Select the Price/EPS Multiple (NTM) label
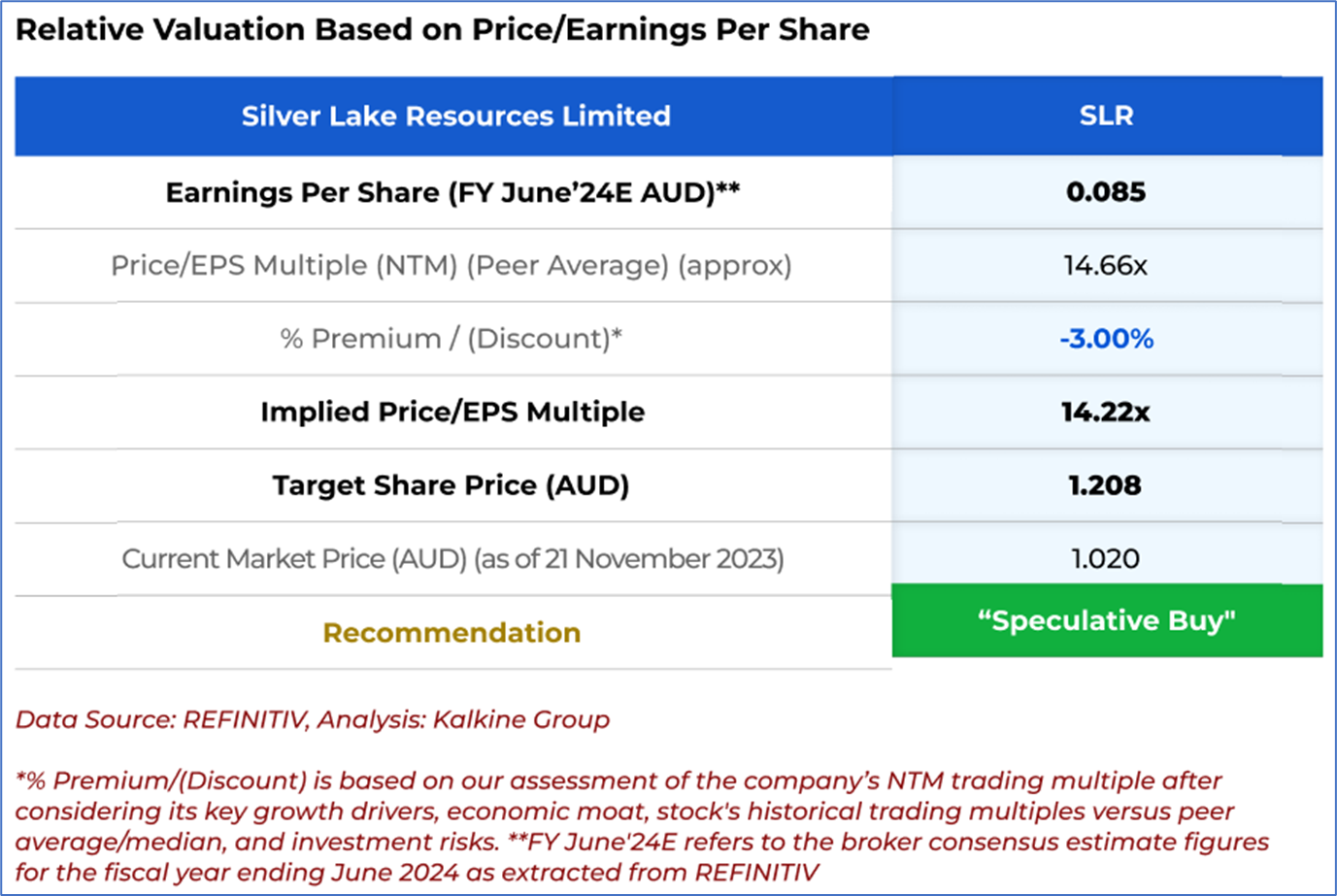 pos(451,266)
